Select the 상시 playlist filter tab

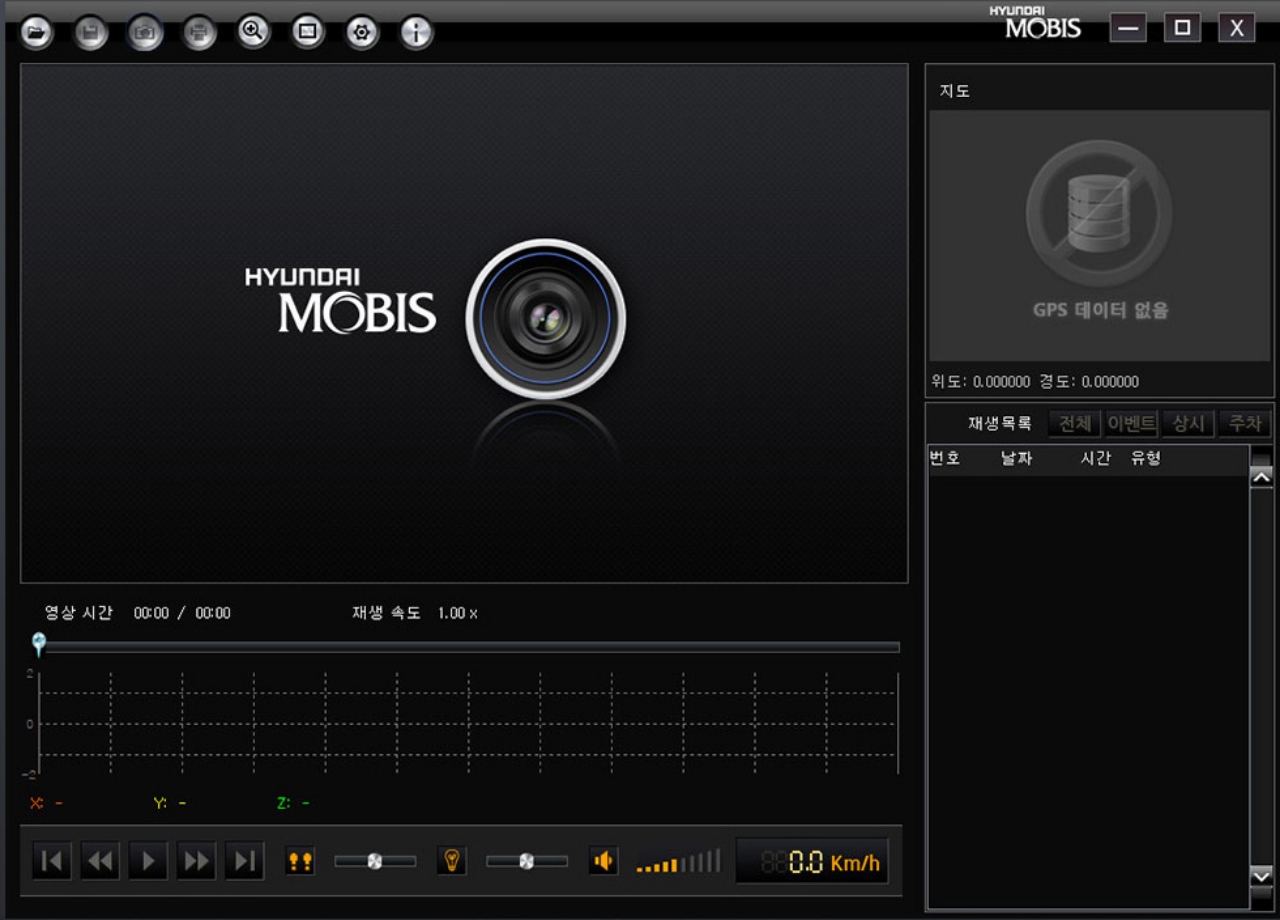[x=1188, y=423]
